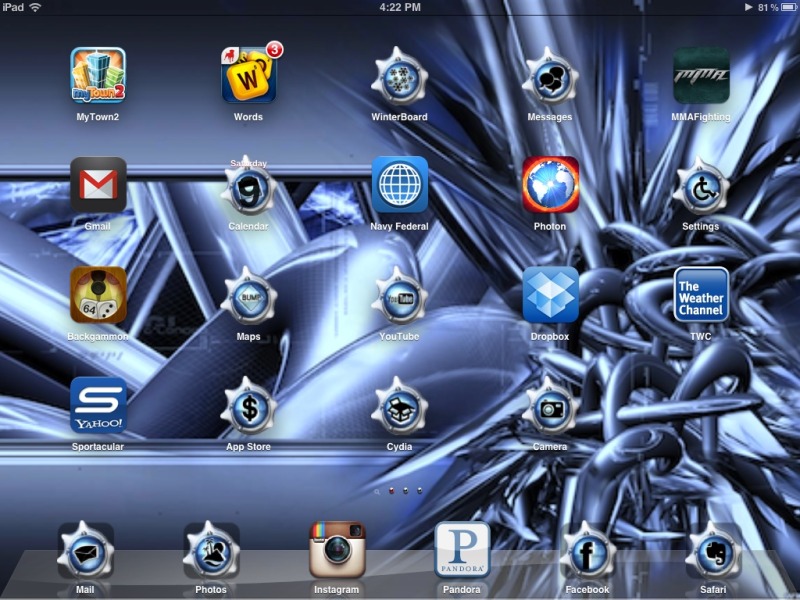Tap the Spotlight search page indicator
This screenshot has height=600, width=800.
point(377,491)
